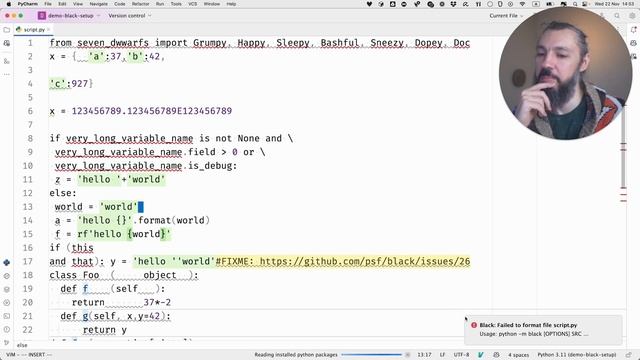Screen dimensions: 640x360
Task: Open the Current File run configuration dropdown
Action: [506, 16]
